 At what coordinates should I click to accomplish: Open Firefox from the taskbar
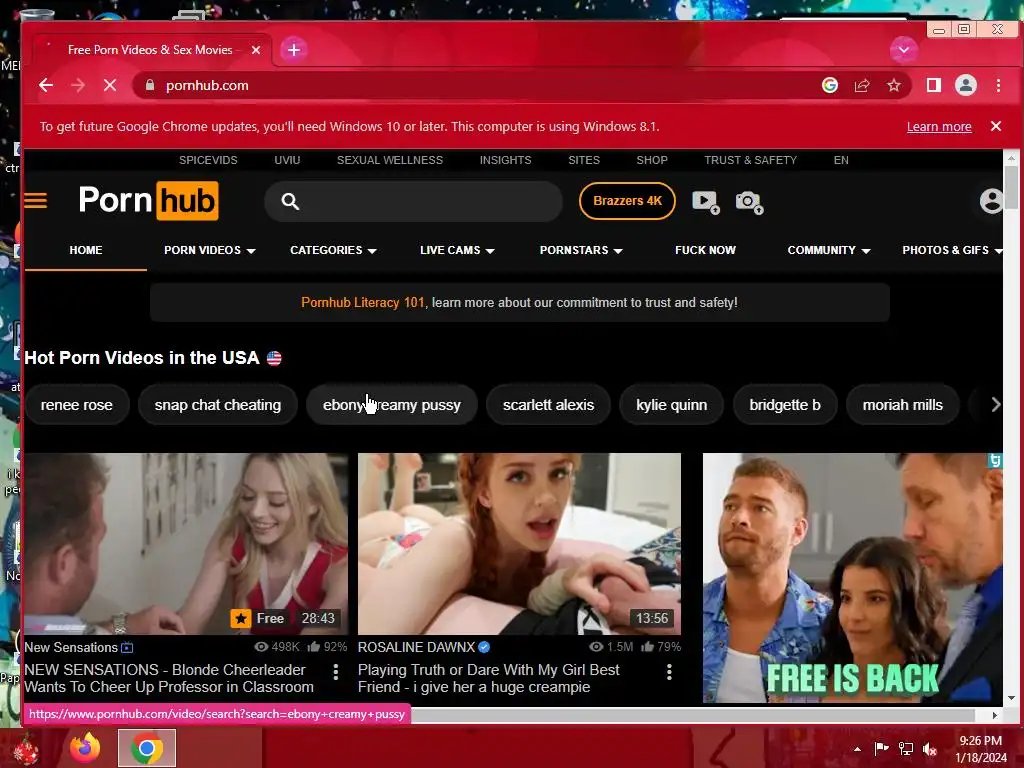pyautogui.click(x=85, y=748)
